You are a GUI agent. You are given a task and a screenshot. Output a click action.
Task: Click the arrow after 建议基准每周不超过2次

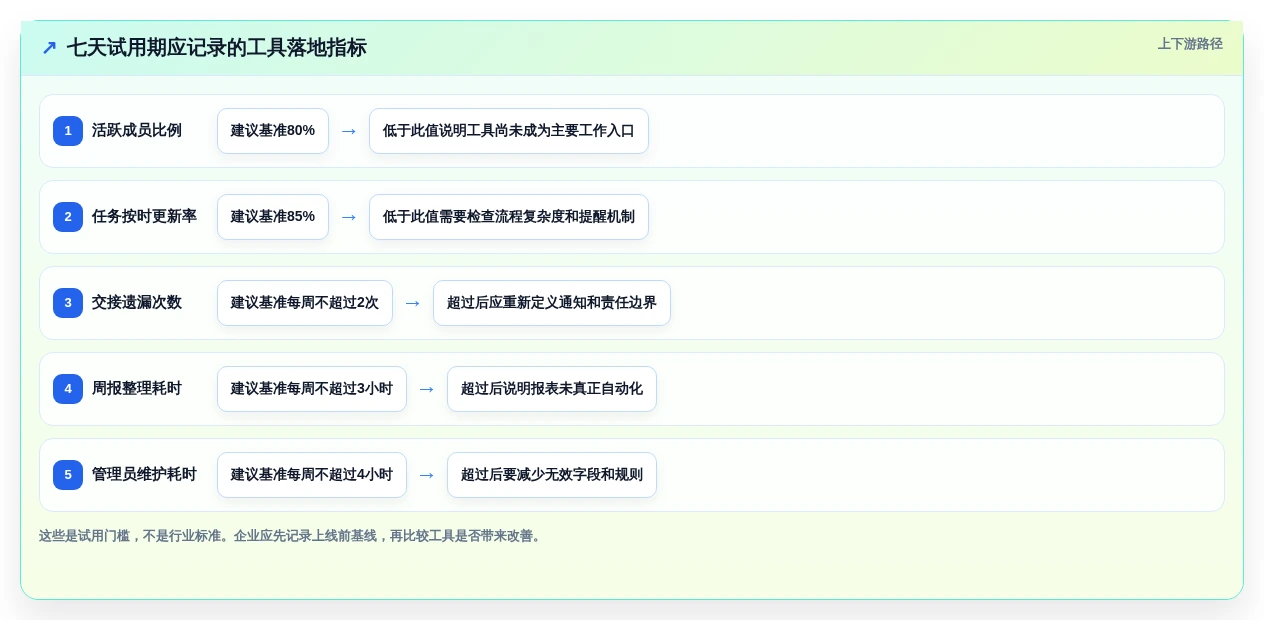pos(413,303)
